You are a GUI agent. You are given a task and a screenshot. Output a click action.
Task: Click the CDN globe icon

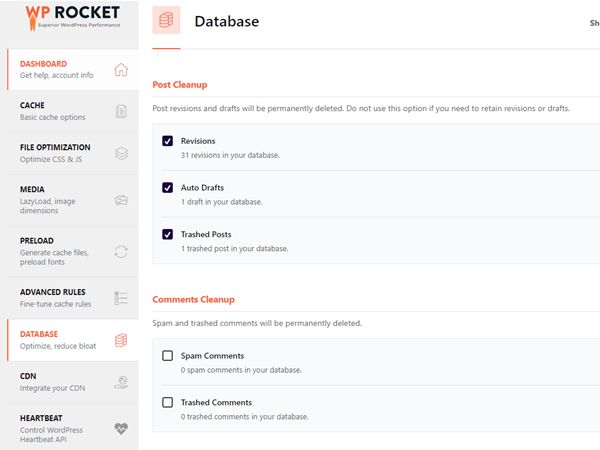click(121, 382)
